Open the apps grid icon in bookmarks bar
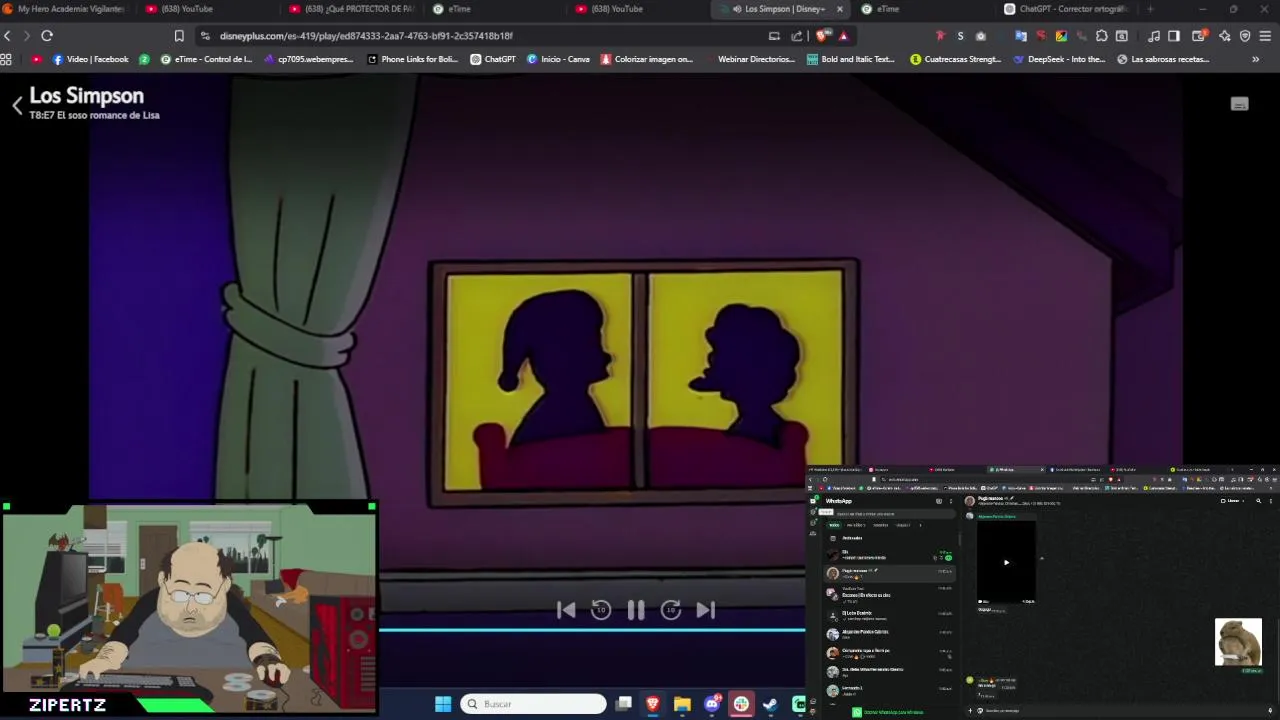Screen dimensions: 1280x720 (6, 59)
